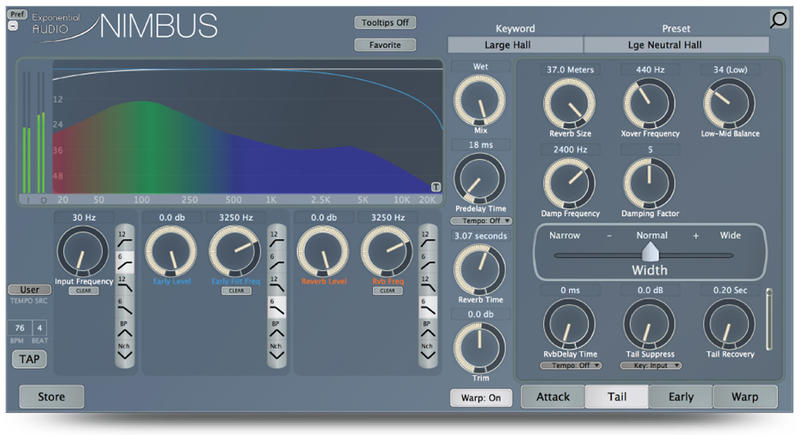Click the T icon on the spectrum display
The height and width of the screenshot is (435, 800).
coord(435,187)
